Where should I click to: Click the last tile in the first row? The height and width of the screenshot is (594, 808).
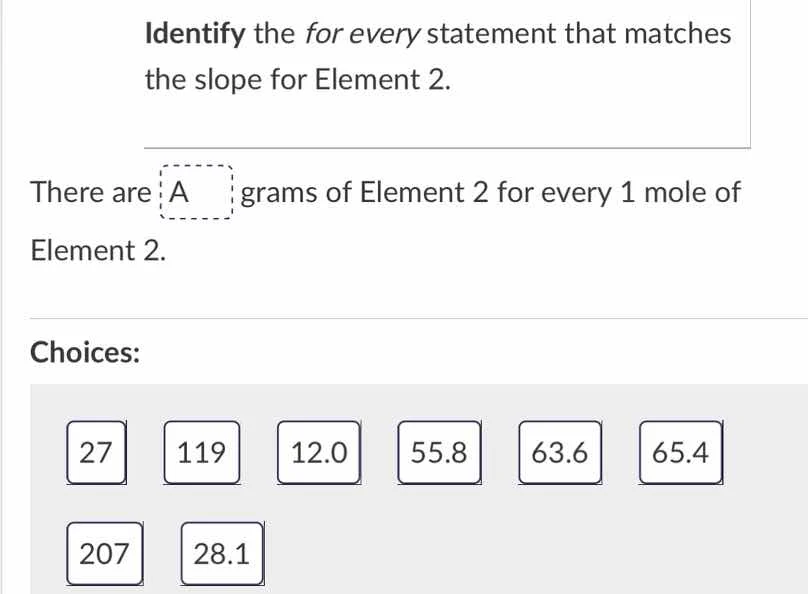click(x=679, y=453)
